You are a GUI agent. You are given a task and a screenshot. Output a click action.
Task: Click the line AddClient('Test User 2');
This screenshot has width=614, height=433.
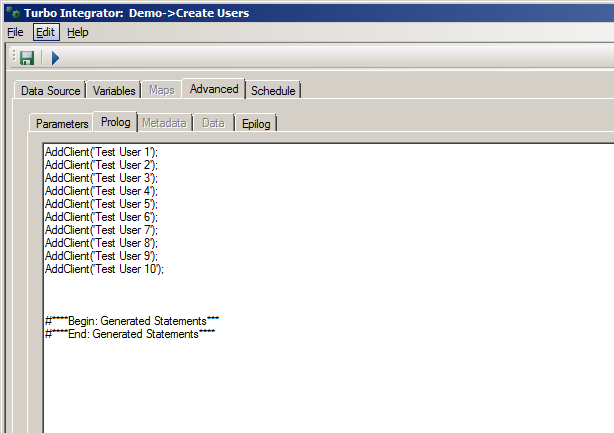[x=101, y=165]
